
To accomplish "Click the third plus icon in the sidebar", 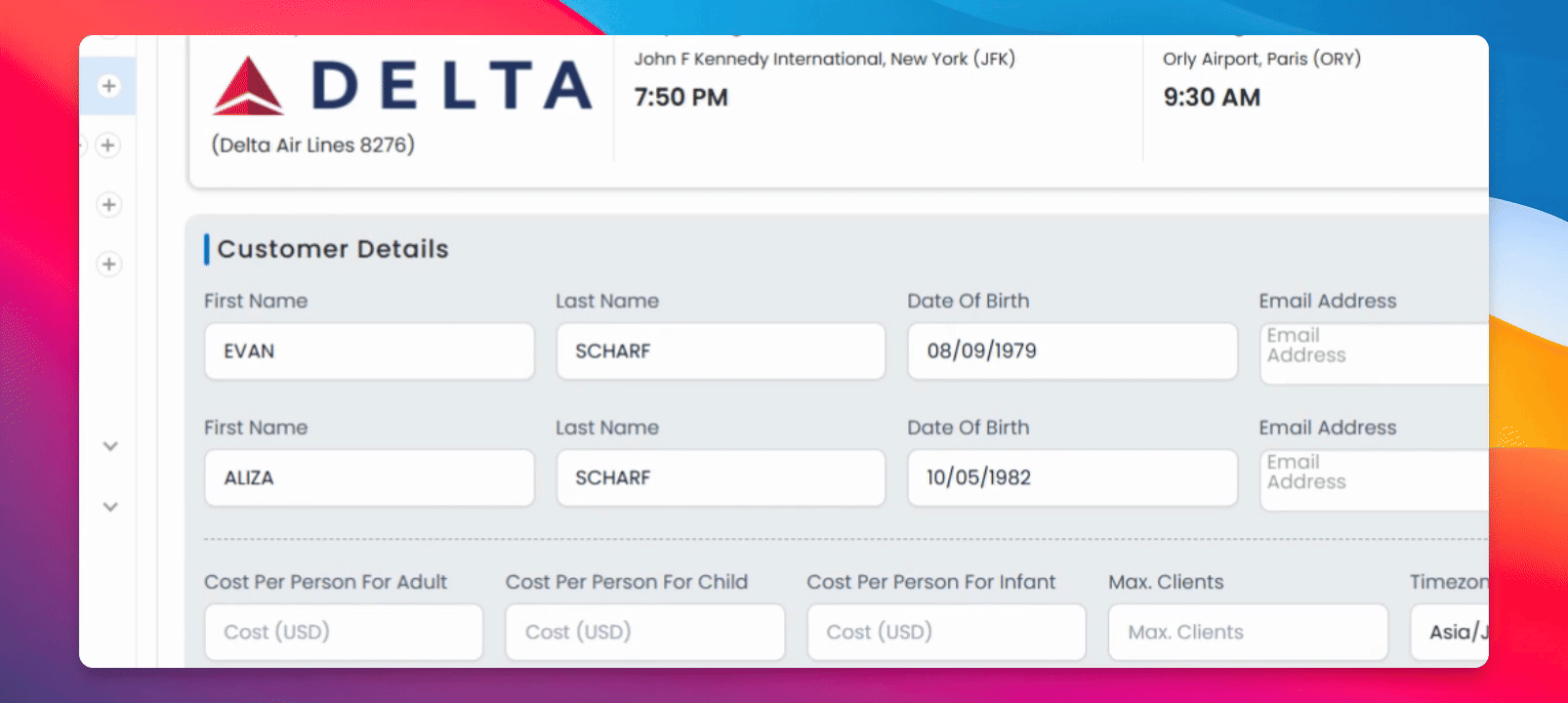I will (x=108, y=205).
